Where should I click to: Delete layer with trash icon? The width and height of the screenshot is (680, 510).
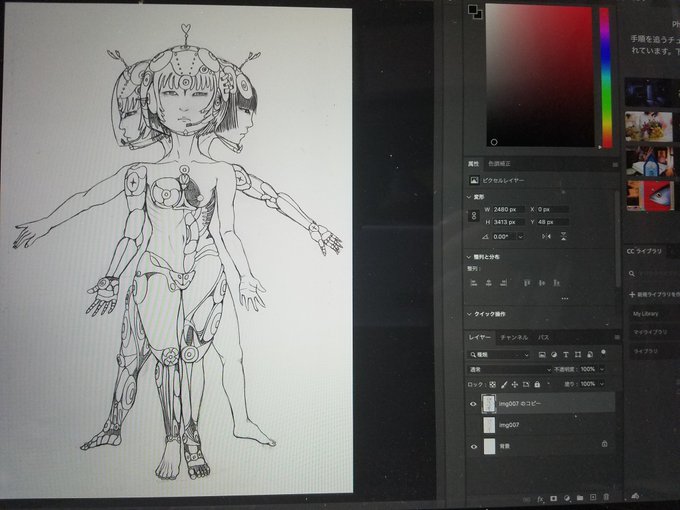pos(606,497)
